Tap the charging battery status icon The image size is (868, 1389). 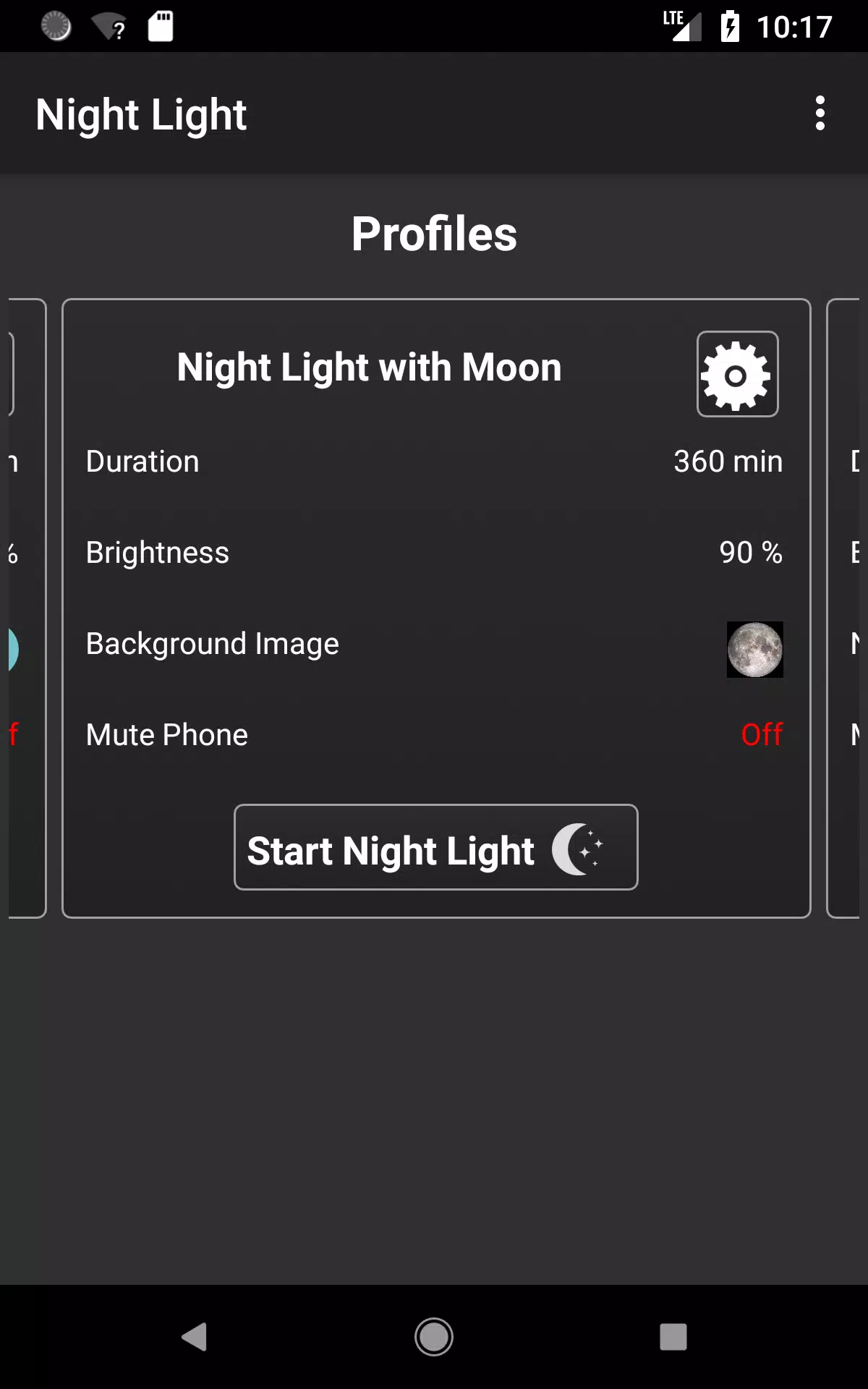pyautogui.click(x=729, y=25)
